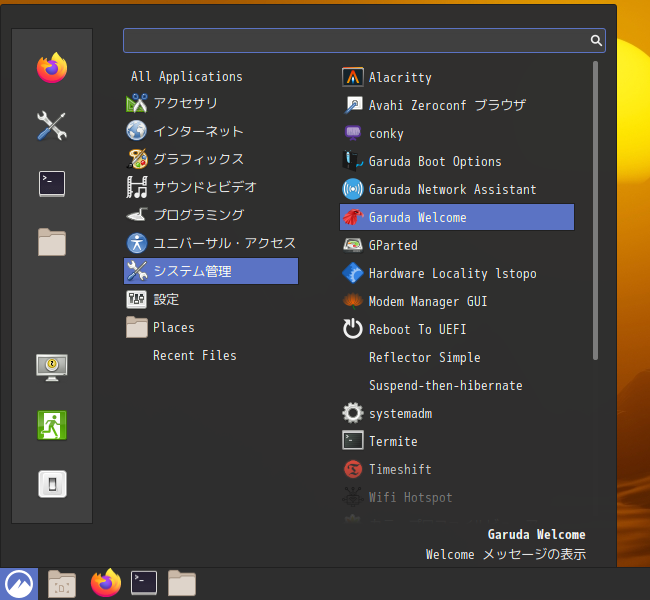Click the Garuda Boot Options icon
650x600 pixels.
[353, 161]
